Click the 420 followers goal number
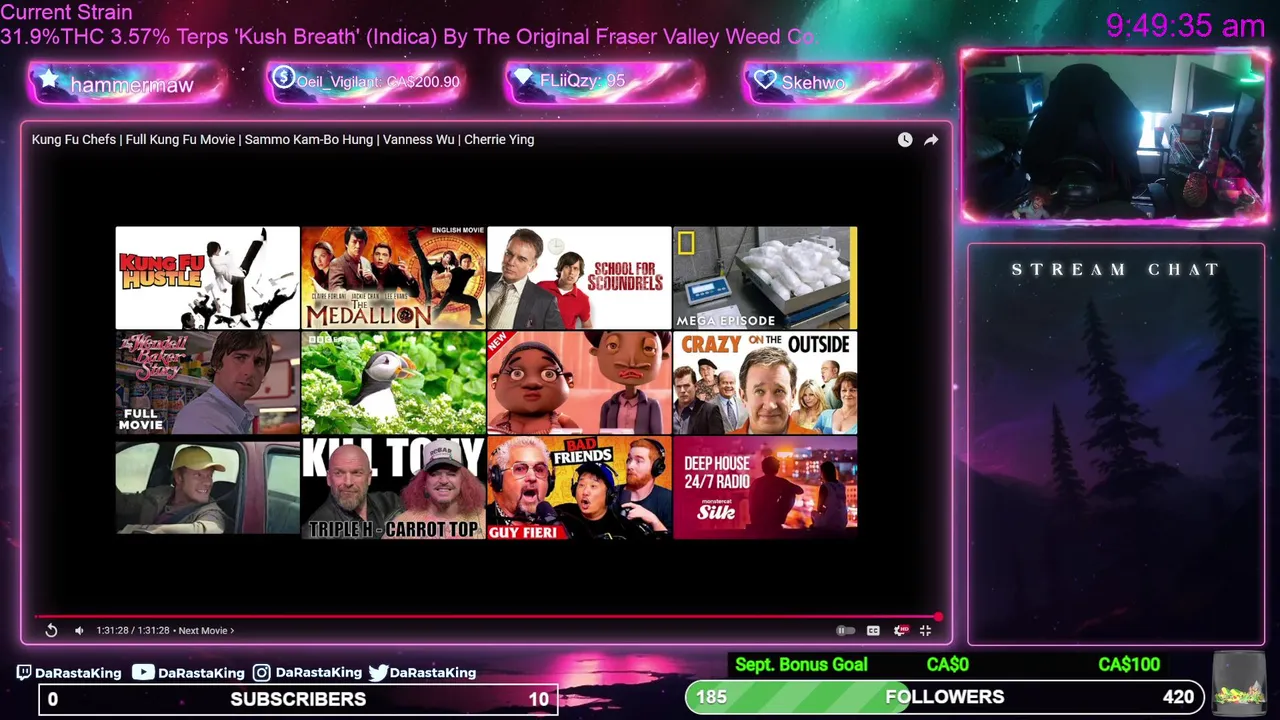Screen dimensions: 1280x720 coord(1178,697)
